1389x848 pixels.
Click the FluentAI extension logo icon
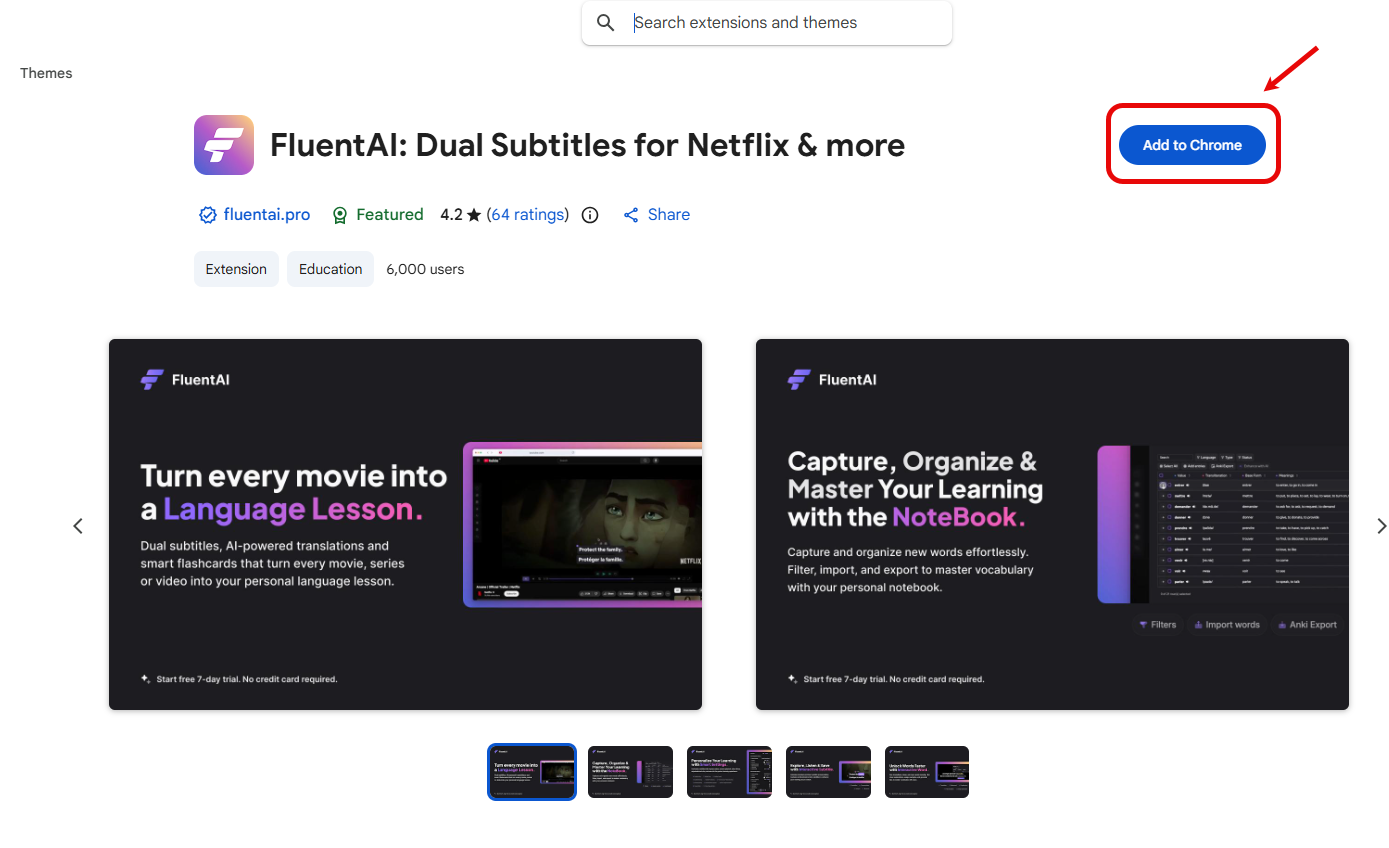click(x=224, y=145)
